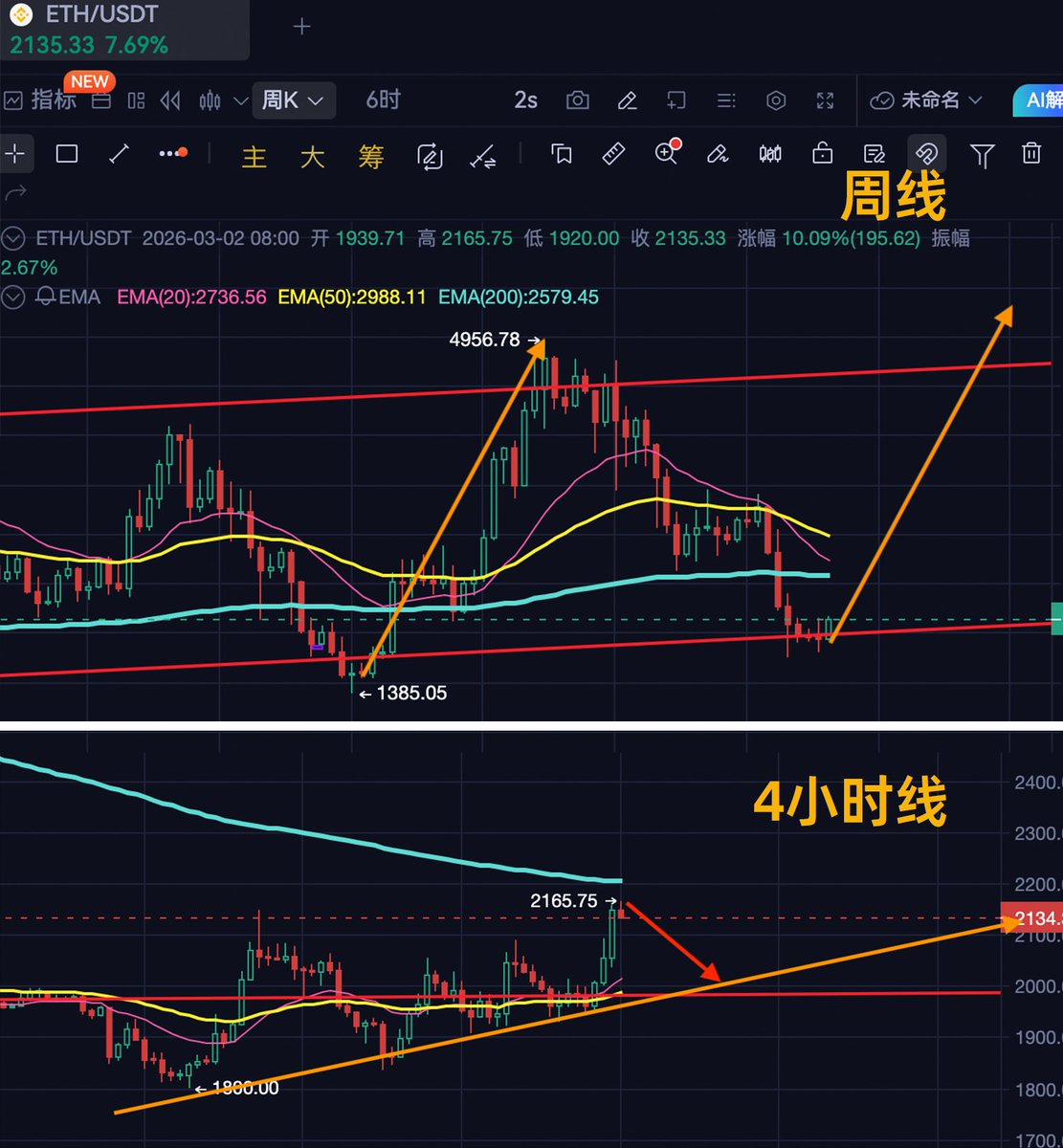Open the hexagon chart settings icon
The width and height of the screenshot is (1063, 1148).
pos(776,100)
